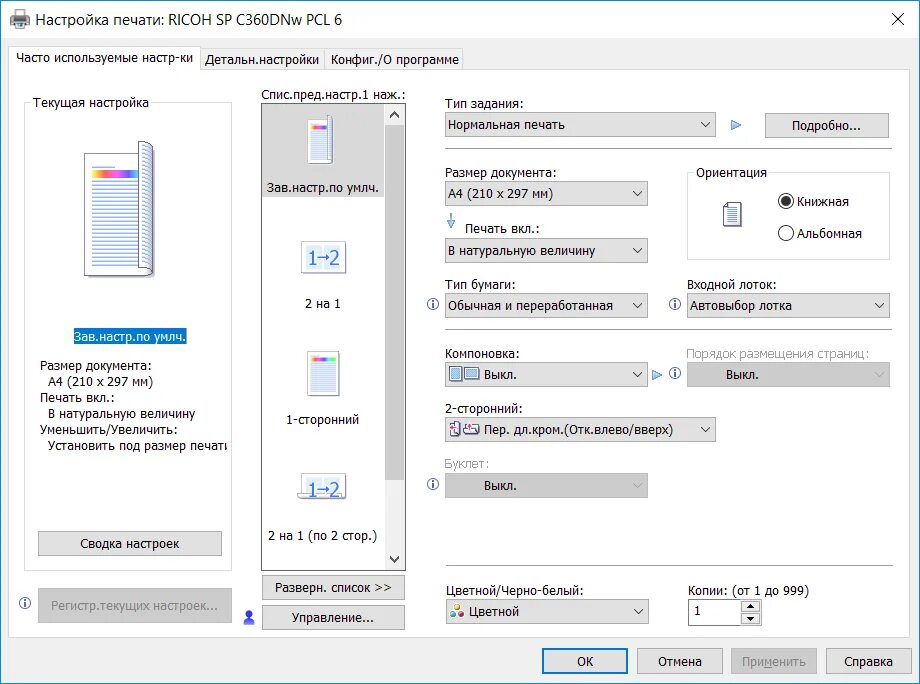Select the Зав.настр.по умлч. preset icon
Screen dimensions: 920x684
[321, 140]
